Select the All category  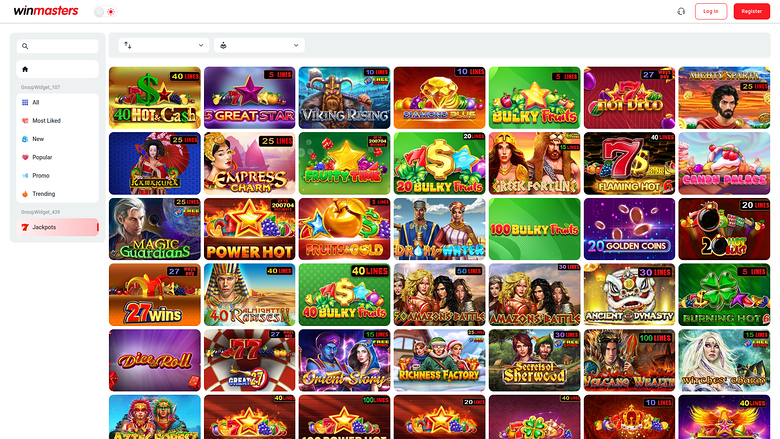tap(57, 102)
